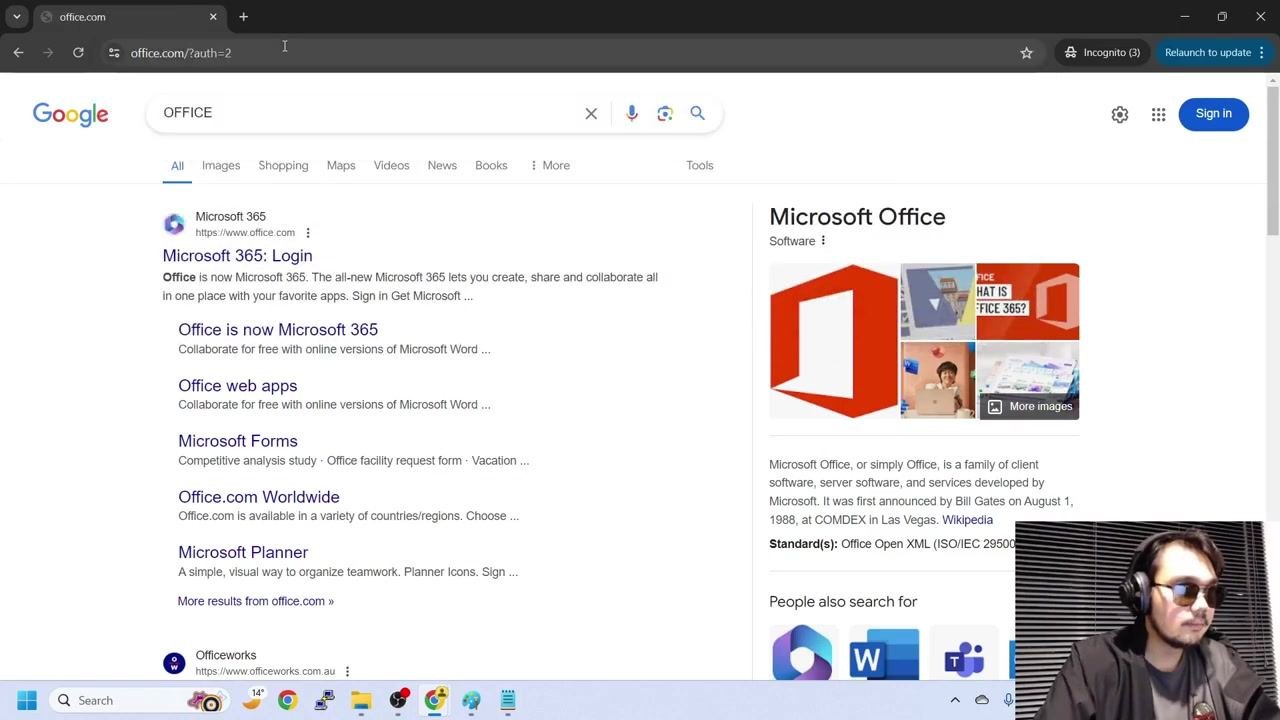Go back to the previous page
This screenshot has width=1280, height=720.
point(18,53)
